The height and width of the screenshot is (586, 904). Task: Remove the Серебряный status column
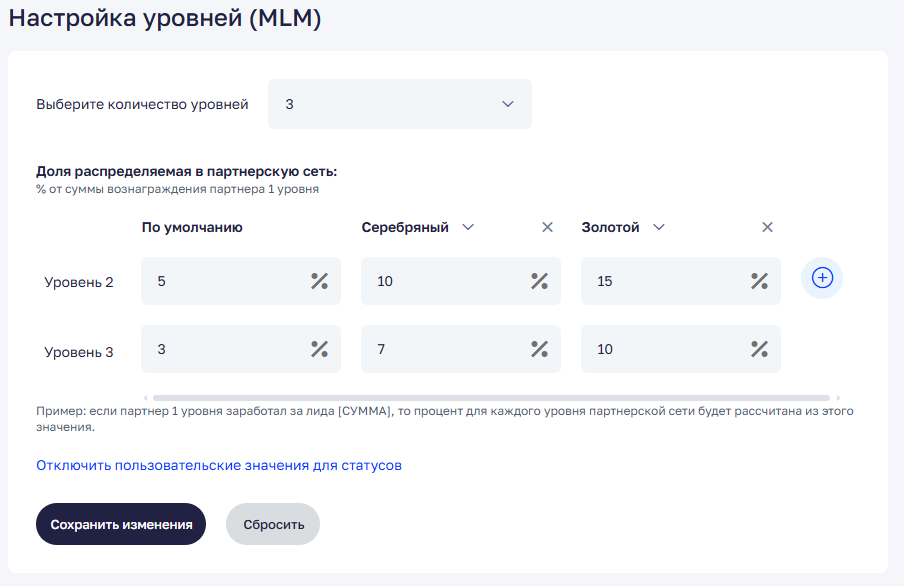(547, 227)
